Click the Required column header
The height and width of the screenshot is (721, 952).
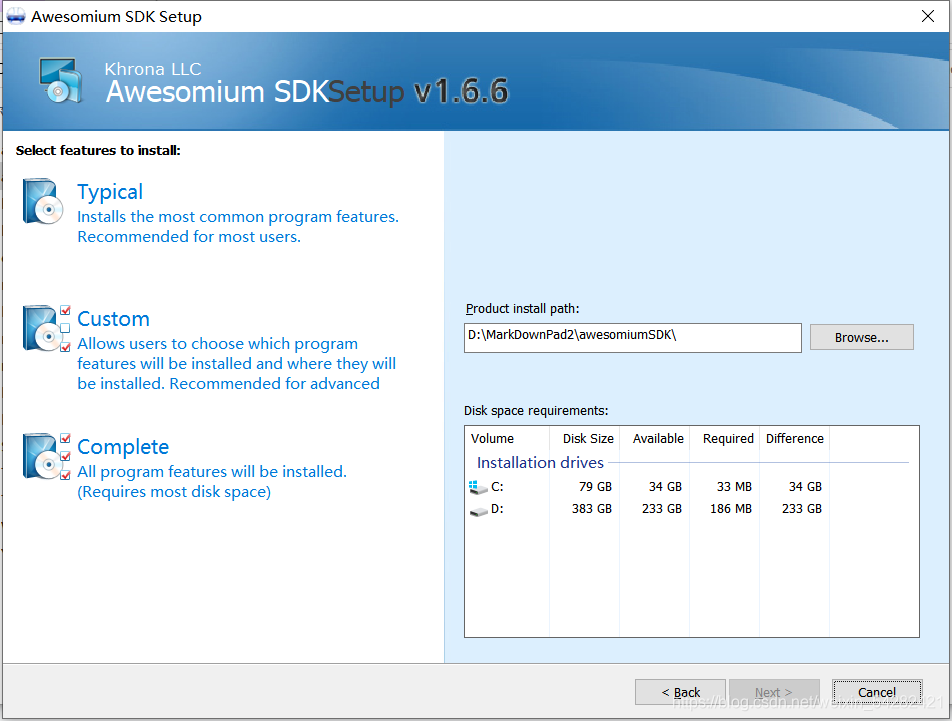[x=725, y=438]
